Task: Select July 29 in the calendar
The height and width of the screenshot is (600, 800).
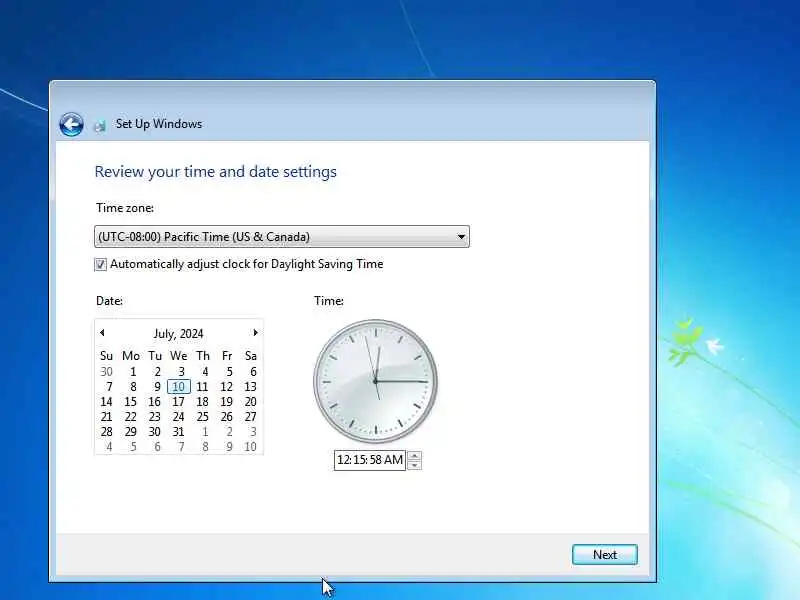Action: click(x=131, y=432)
